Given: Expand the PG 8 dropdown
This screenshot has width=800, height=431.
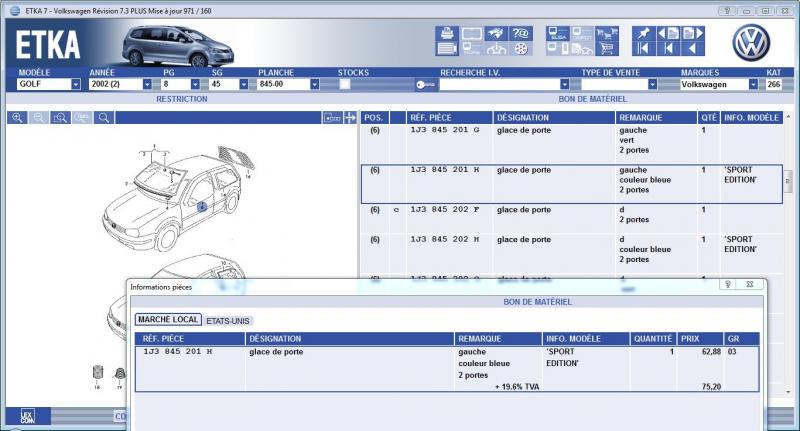Looking at the screenshot, I should [x=195, y=84].
